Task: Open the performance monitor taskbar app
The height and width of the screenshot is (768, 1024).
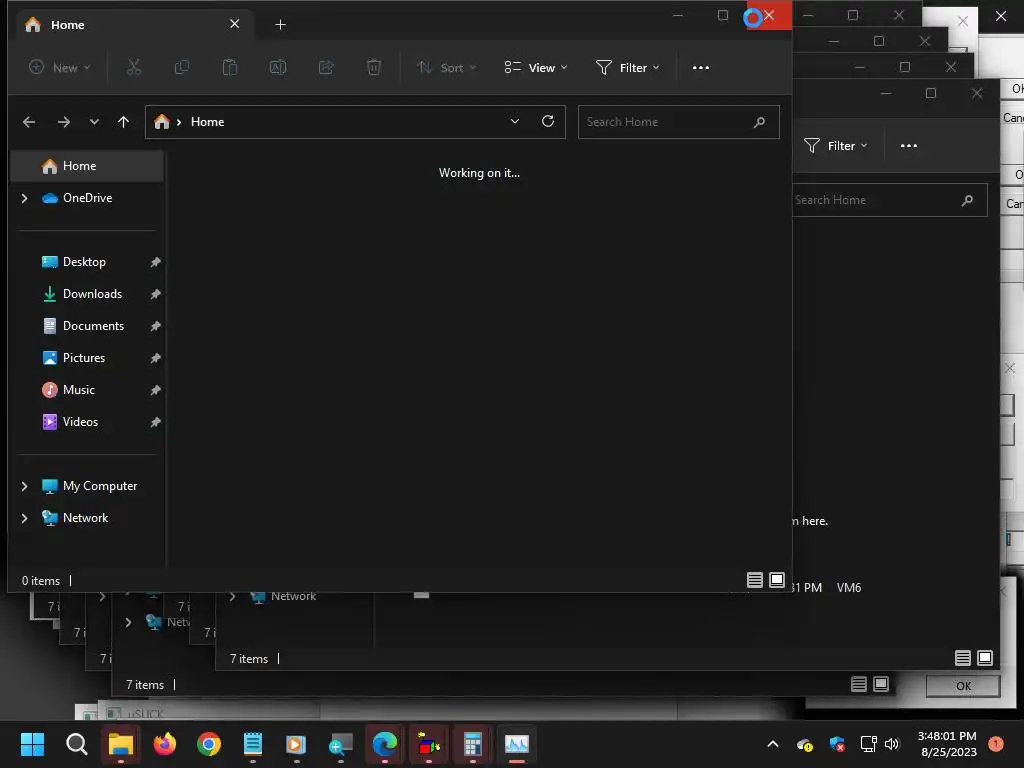Action: click(x=517, y=744)
